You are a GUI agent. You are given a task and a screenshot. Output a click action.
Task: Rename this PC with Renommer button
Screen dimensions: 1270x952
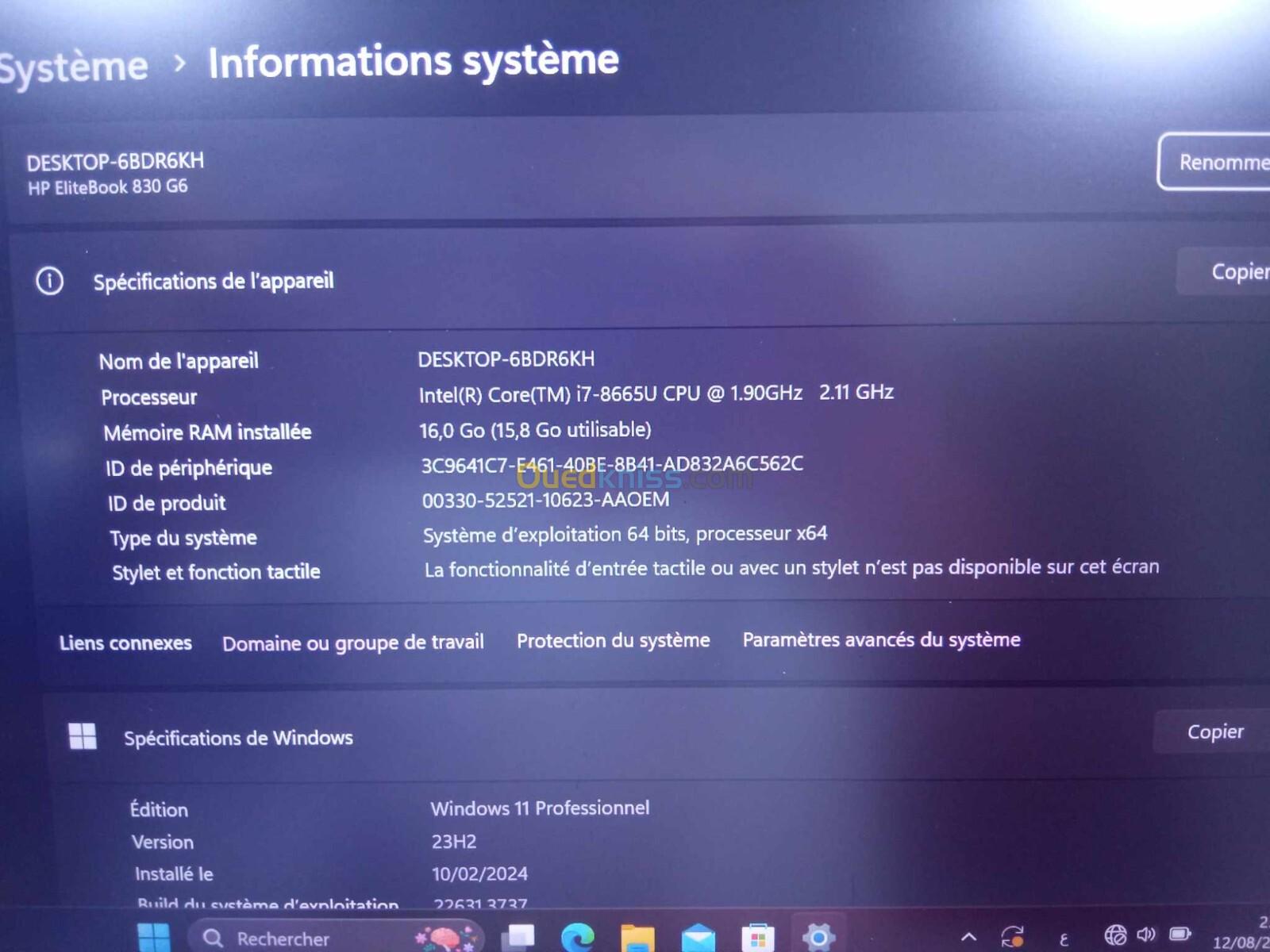click(x=1214, y=162)
